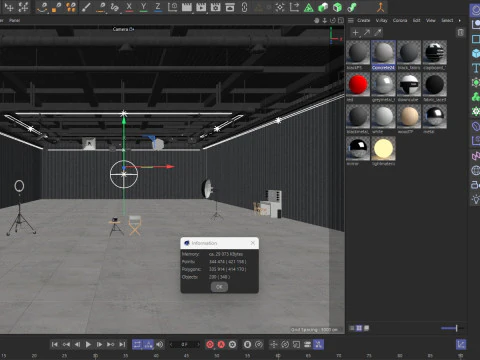The height and width of the screenshot is (360, 480).
Task: Select the red material thumbnail
Action: (x=358, y=84)
